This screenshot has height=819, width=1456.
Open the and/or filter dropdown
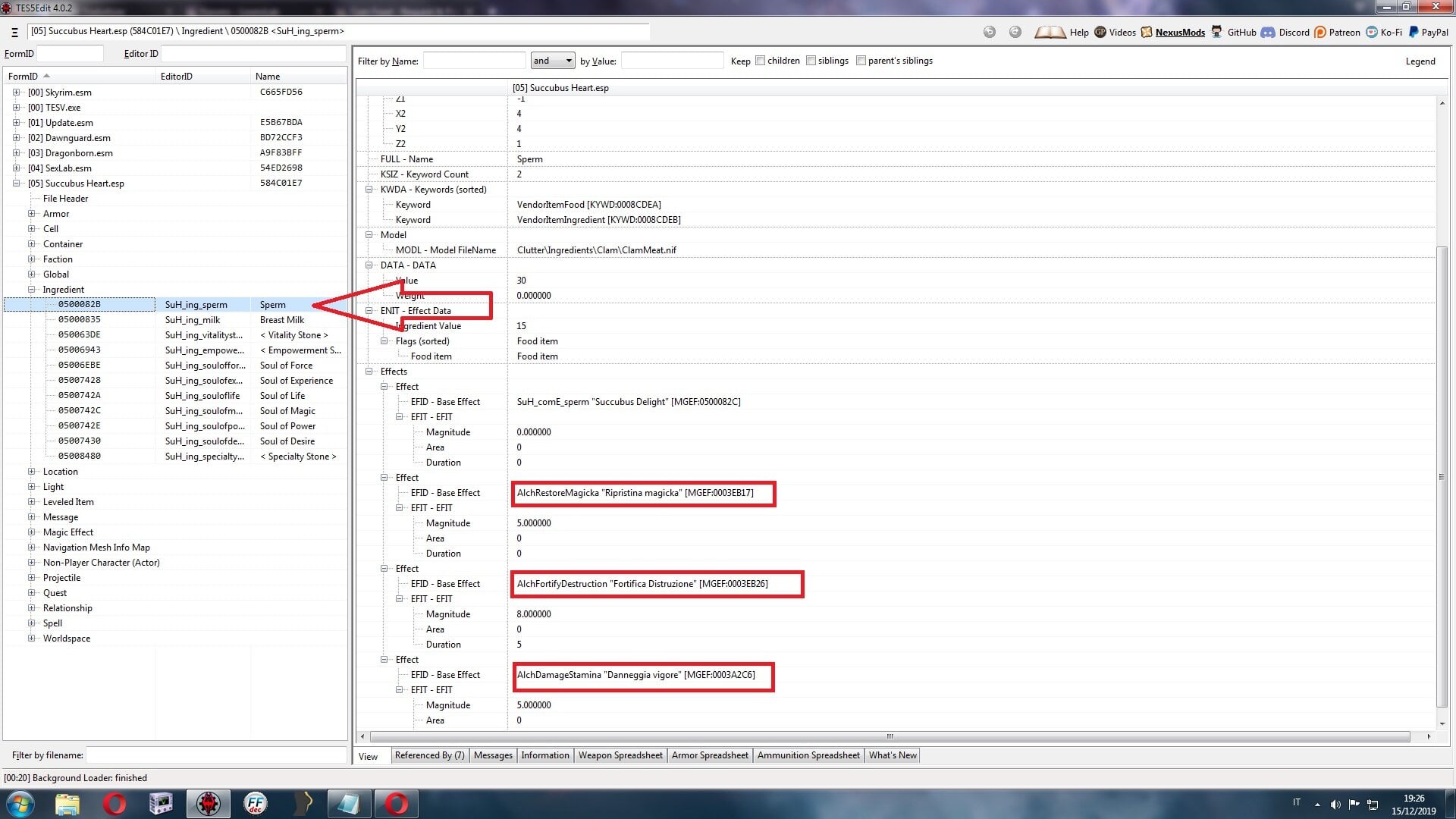(553, 61)
